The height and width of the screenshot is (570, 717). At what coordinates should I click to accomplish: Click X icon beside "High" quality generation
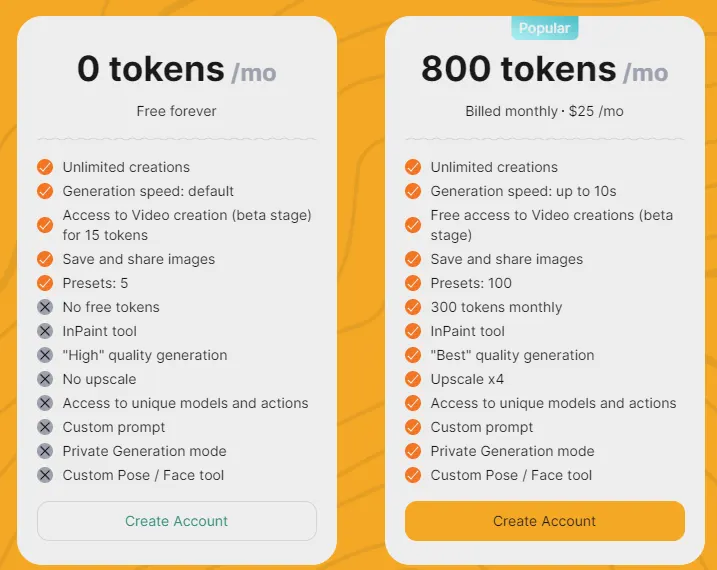[x=45, y=355]
